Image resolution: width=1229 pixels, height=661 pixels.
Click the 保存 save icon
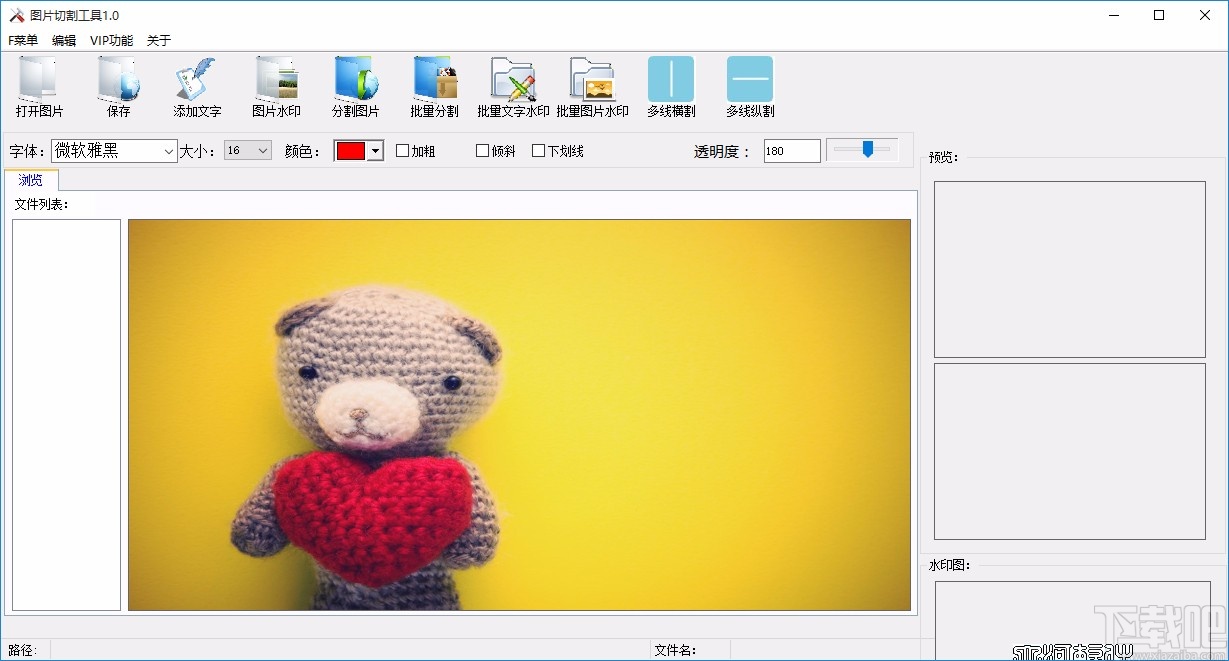[x=119, y=88]
